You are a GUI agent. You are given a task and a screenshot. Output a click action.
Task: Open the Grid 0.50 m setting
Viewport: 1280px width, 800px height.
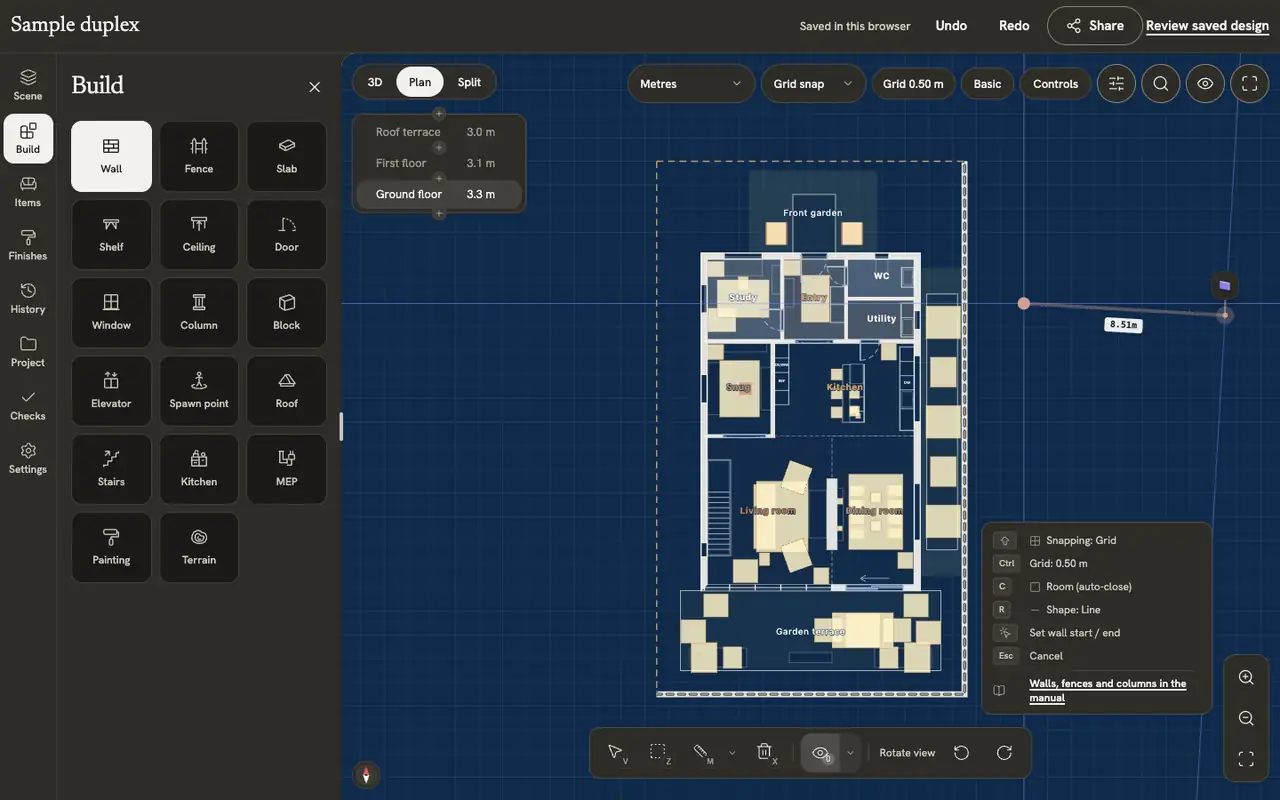(913, 84)
